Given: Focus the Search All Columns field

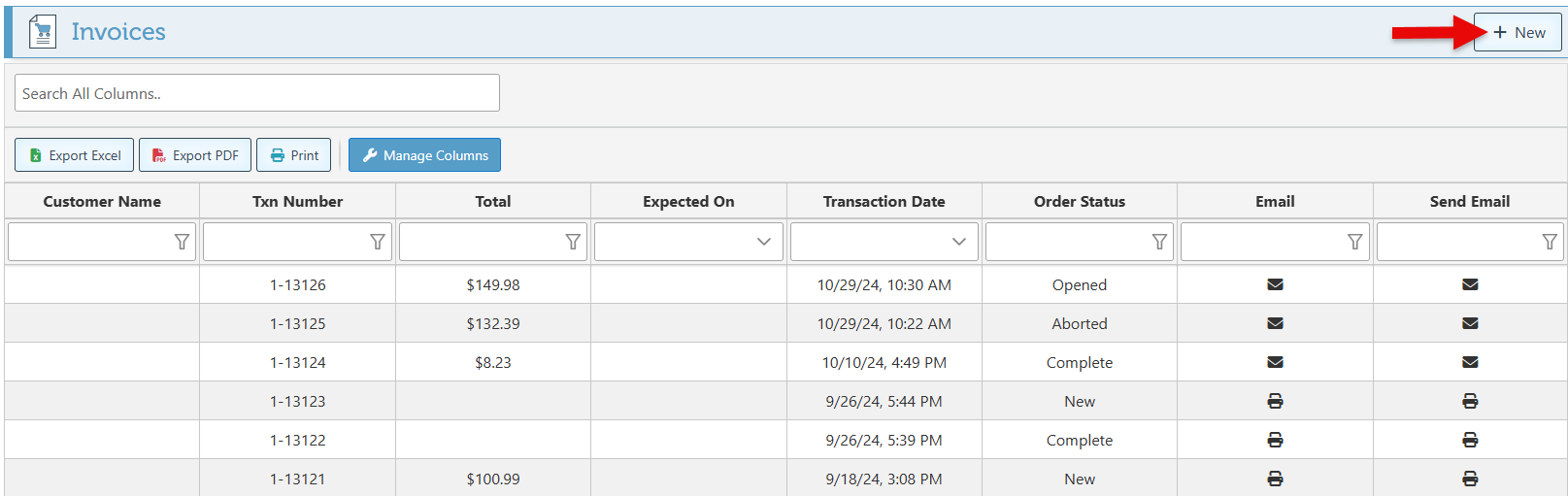Looking at the screenshot, I should coord(256,93).
